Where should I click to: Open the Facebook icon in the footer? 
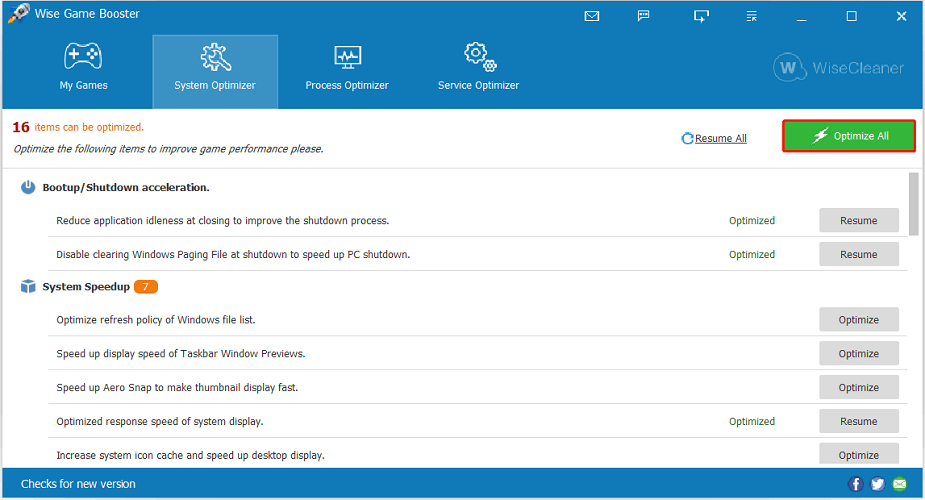point(855,484)
